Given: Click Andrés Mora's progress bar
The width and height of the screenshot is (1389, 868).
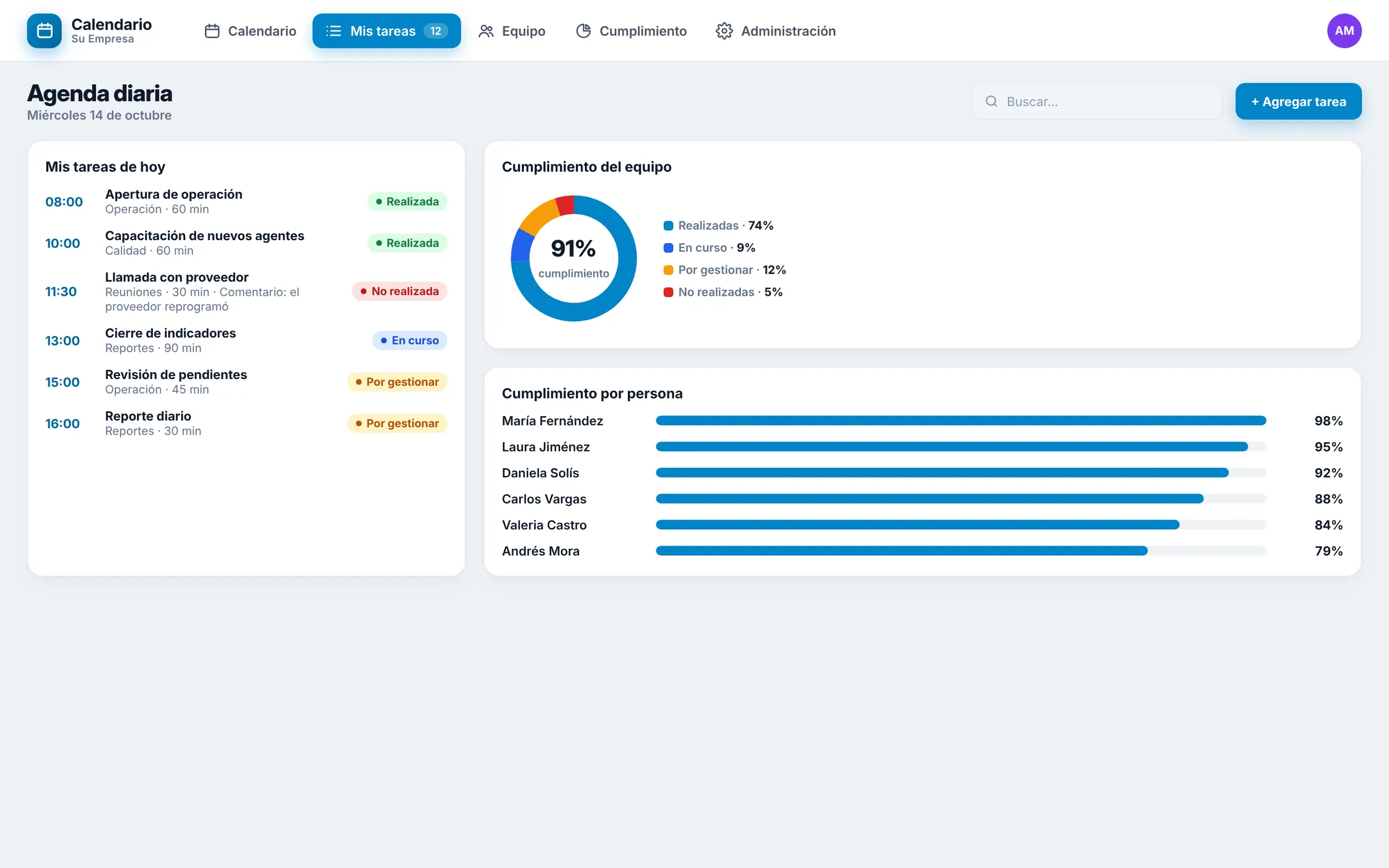Looking at the screenshot, I should pos(961,551).
